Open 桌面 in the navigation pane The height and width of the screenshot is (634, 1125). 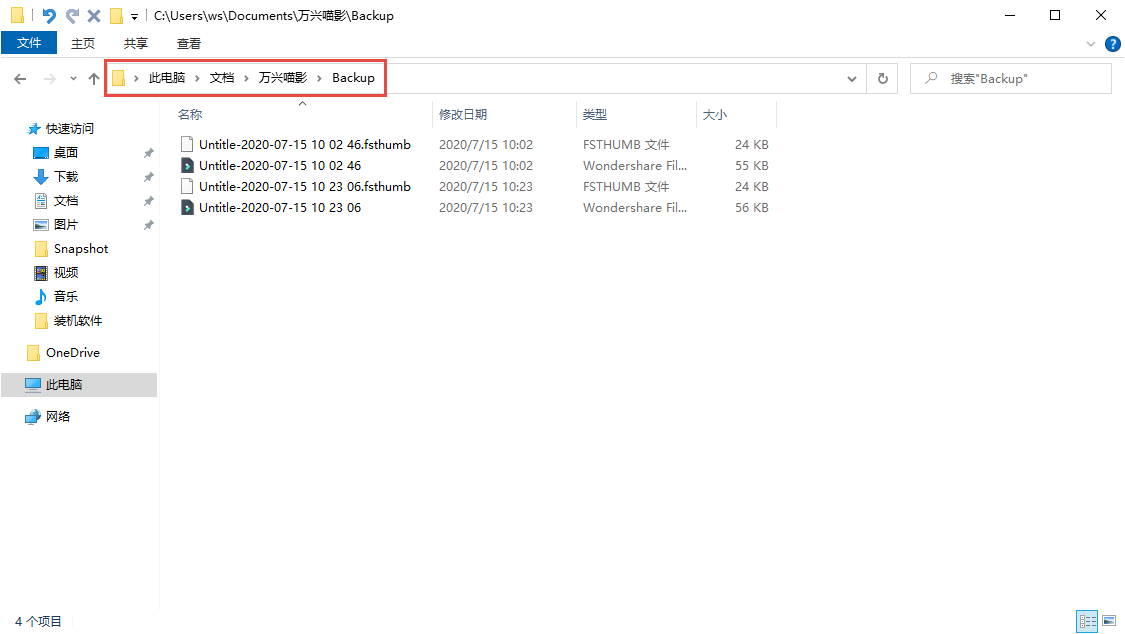click(66, 153)
